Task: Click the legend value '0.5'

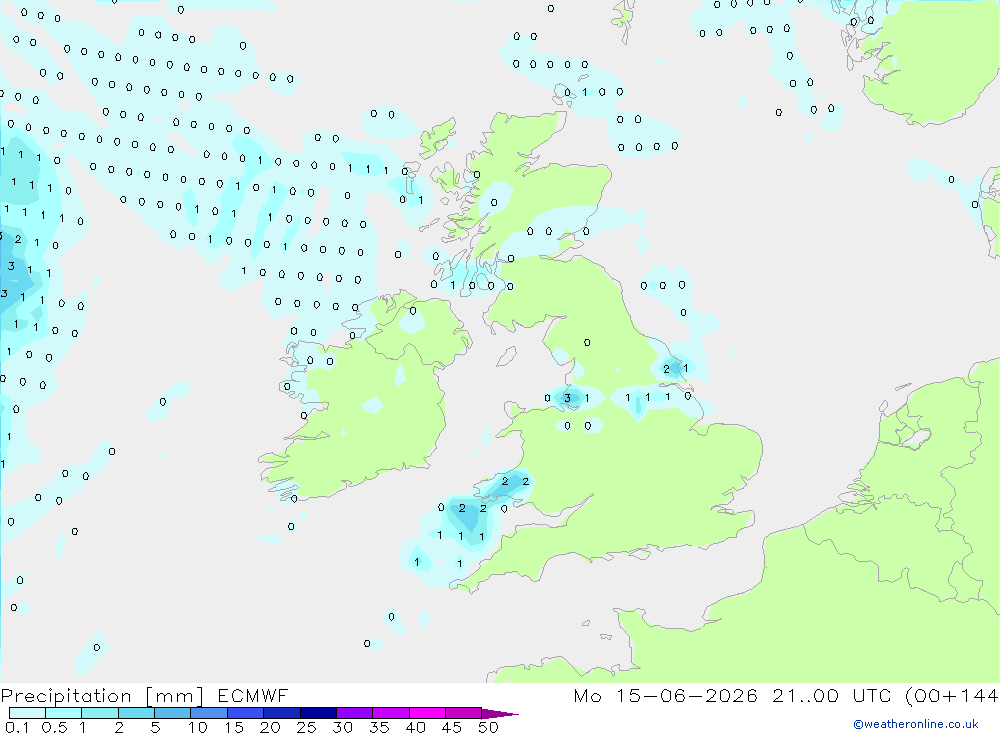Action: pyautogui.click(x=54, y=727)
